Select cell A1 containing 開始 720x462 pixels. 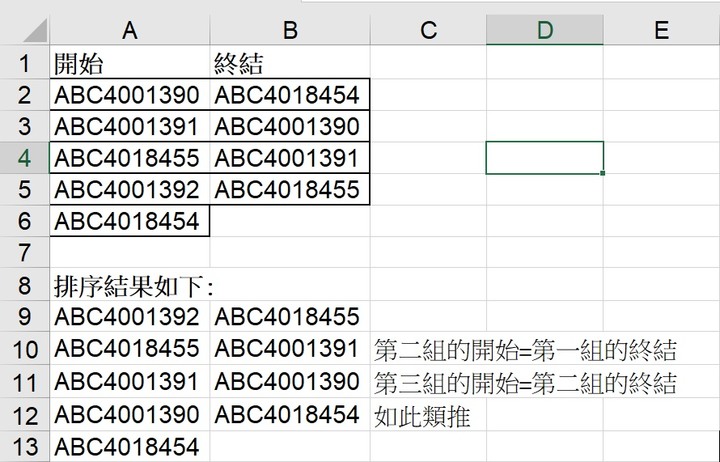(x=130, y=65)
